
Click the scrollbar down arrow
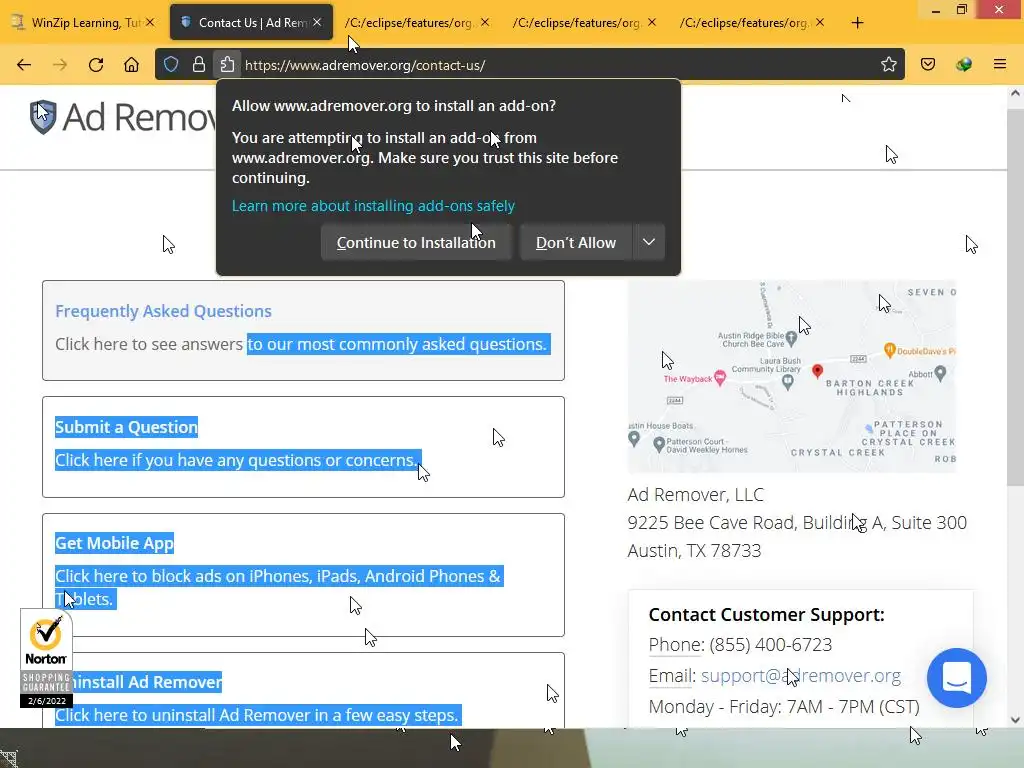tap(1015, 720)
